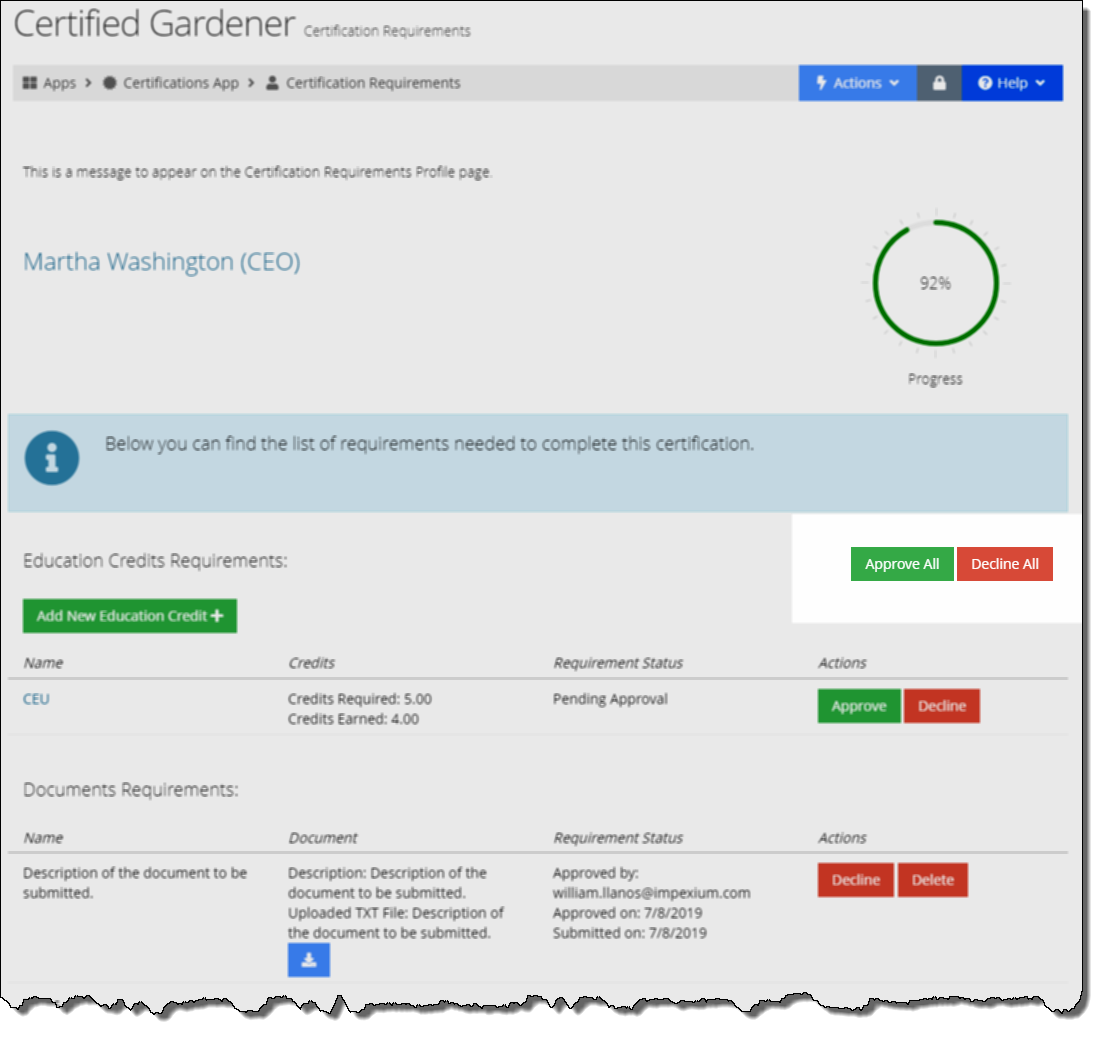Click the Decline All button

tap(1005, 564)
